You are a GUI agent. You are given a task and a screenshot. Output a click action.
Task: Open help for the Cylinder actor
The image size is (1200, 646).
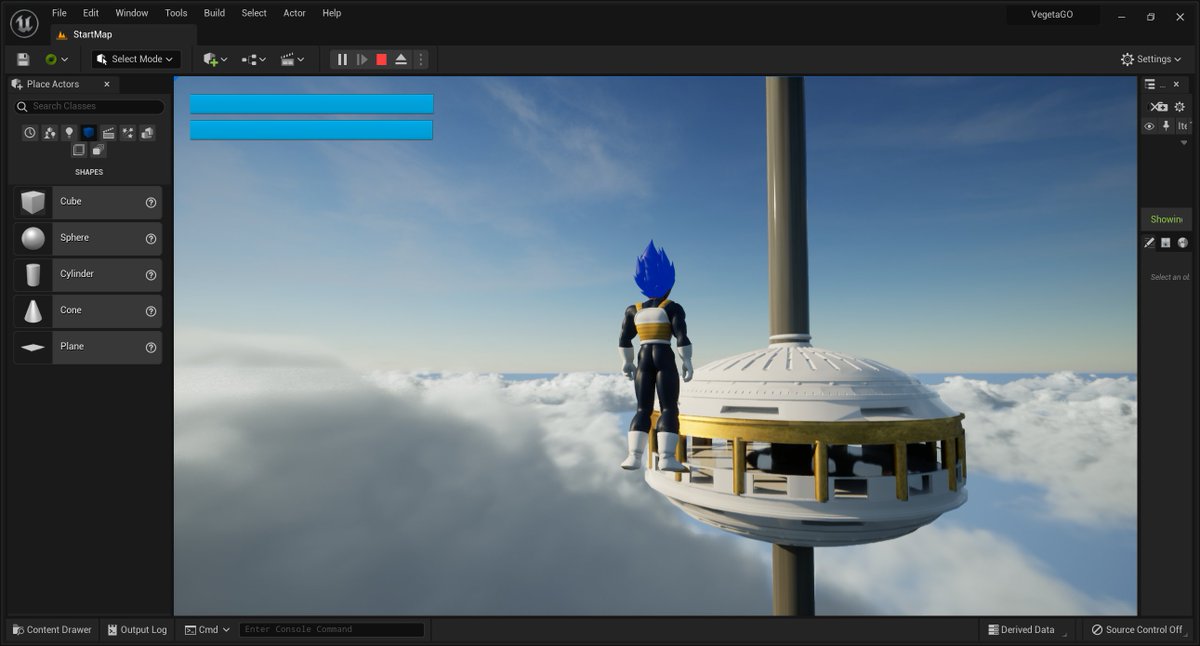pyautogui.click(x=151, y=275)
